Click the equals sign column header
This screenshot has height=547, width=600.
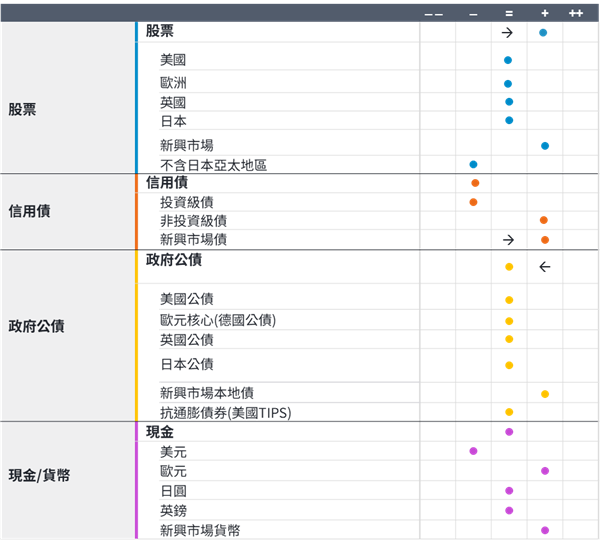click(509, 13)
